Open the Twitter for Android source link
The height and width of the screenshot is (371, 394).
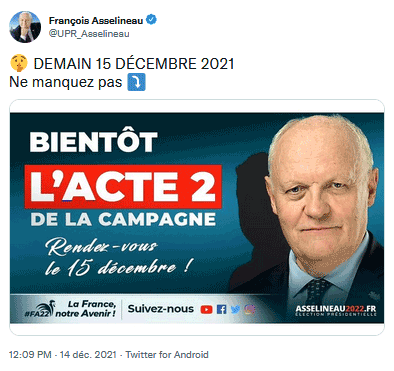click(x=167, y=355)
